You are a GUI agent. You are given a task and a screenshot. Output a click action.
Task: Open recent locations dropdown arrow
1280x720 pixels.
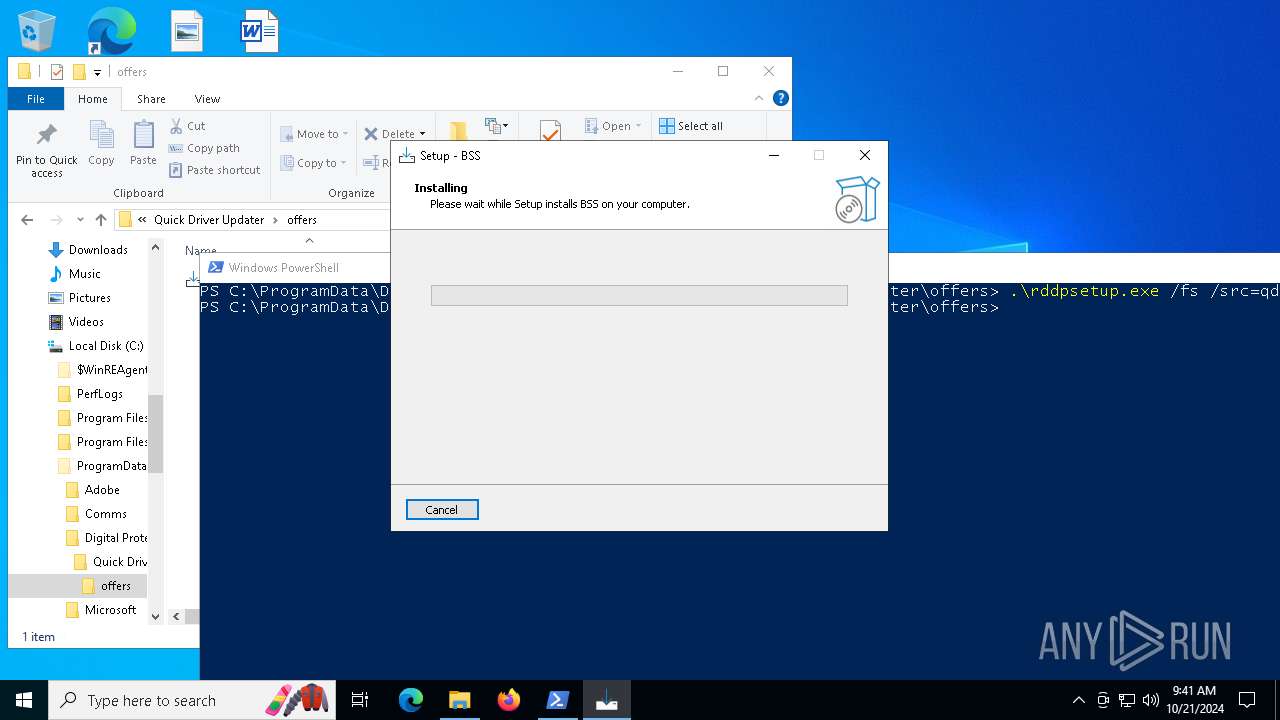(80, 220)
